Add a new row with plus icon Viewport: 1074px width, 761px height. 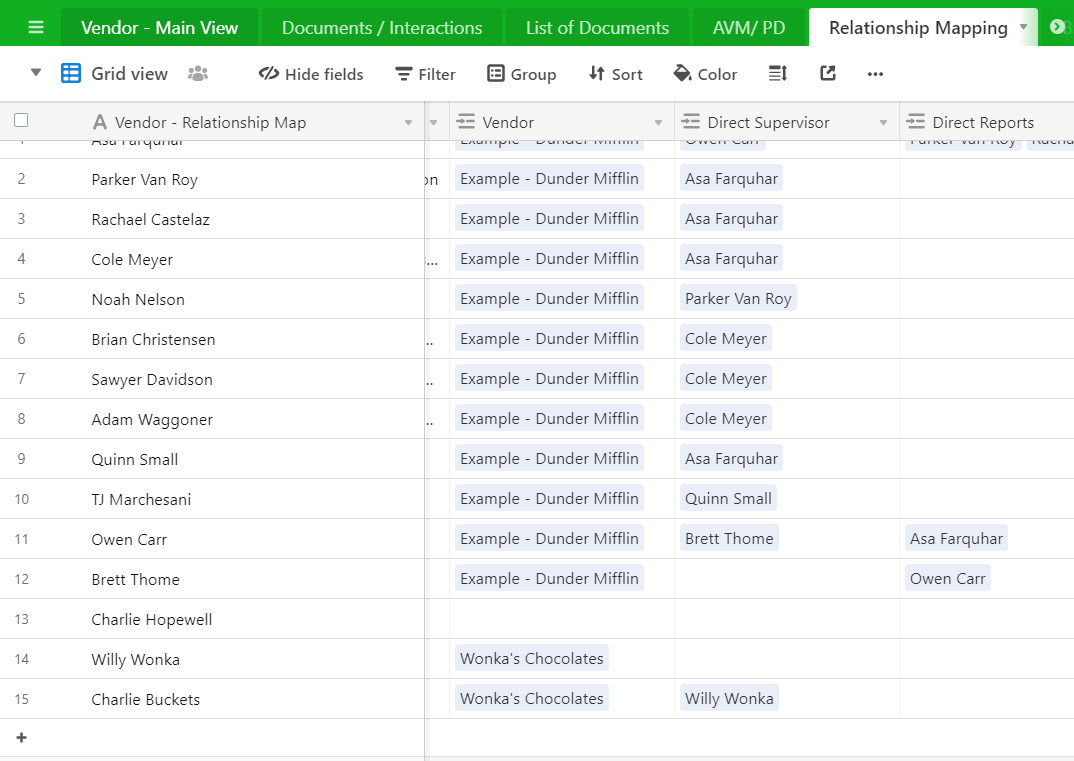coord(21,738)
